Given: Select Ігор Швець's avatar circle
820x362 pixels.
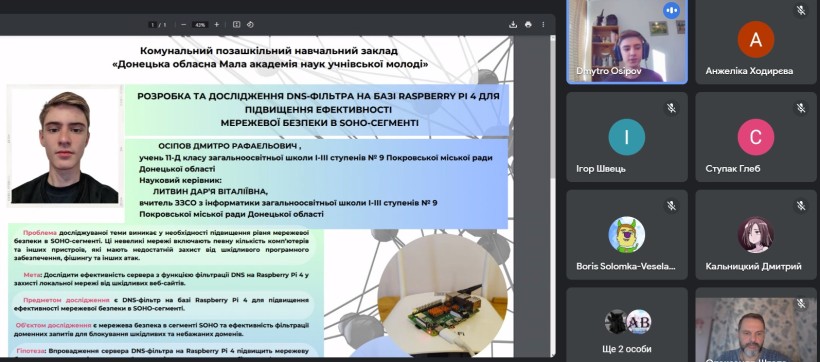Looking at the screenshot, I should click(x=627, y=137).
